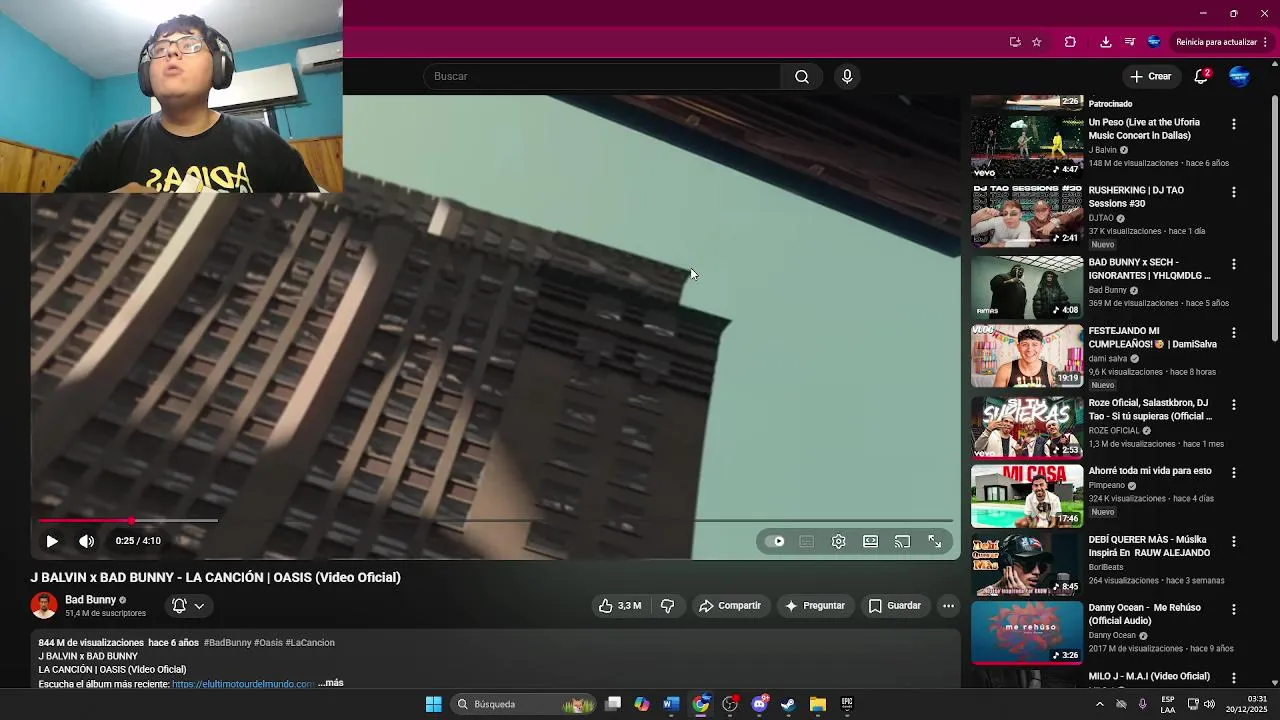Open Epic Games launcher from taskbar

point(847,704)
